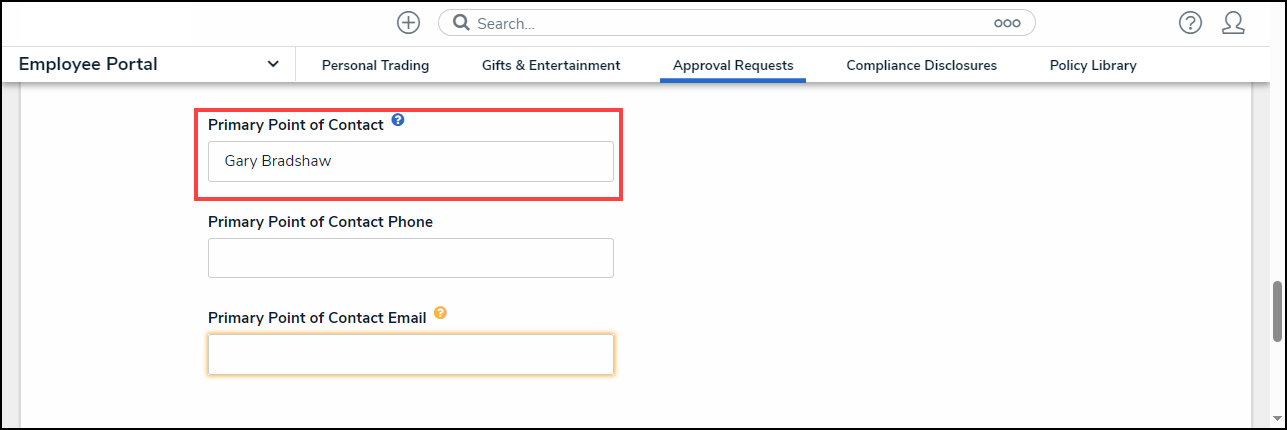
Task: Switch to the Personal Trading tab
Action: tap(375, 66)
